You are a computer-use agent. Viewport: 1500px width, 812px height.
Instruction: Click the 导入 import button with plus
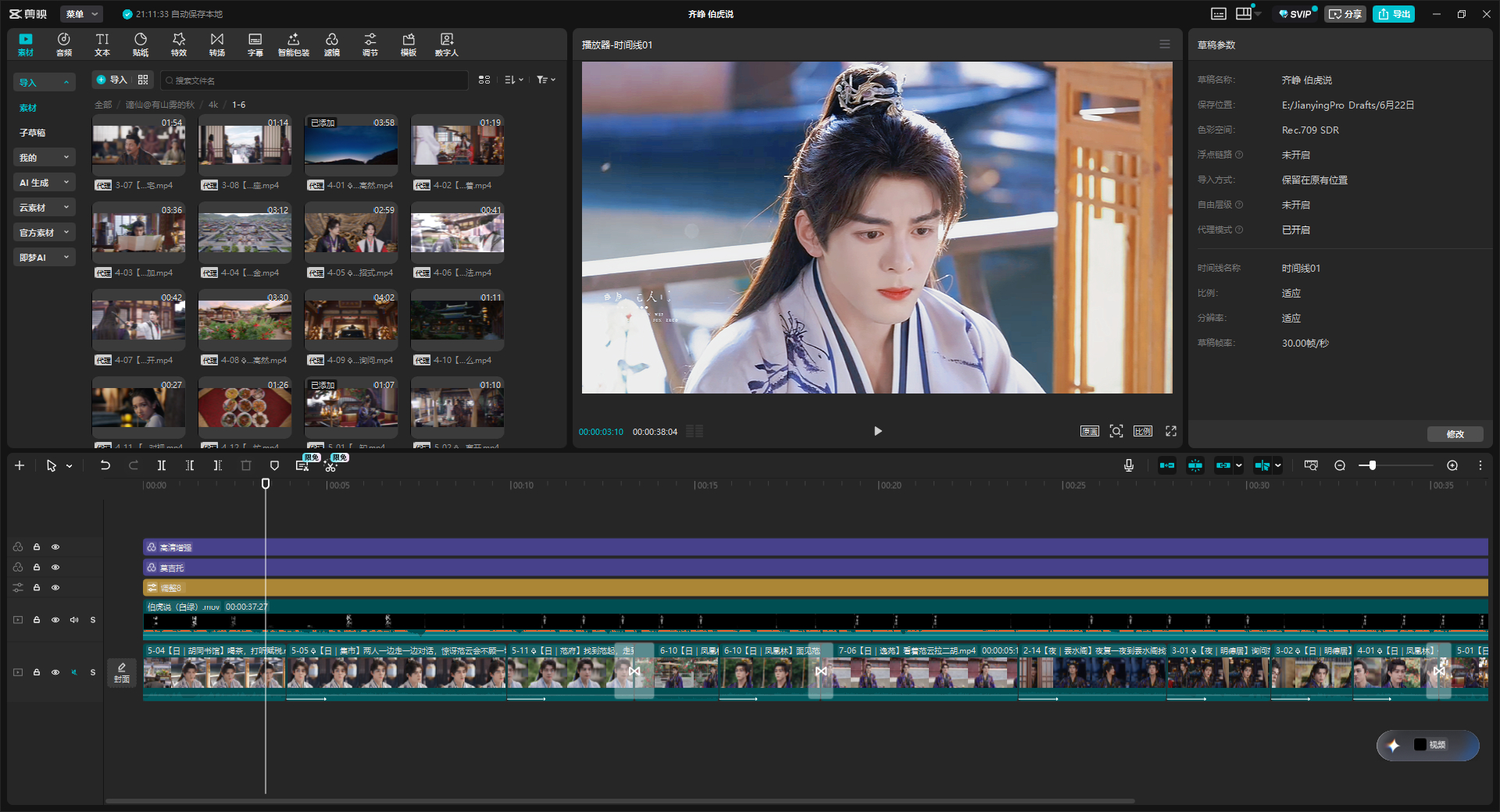tap(112, 80)
